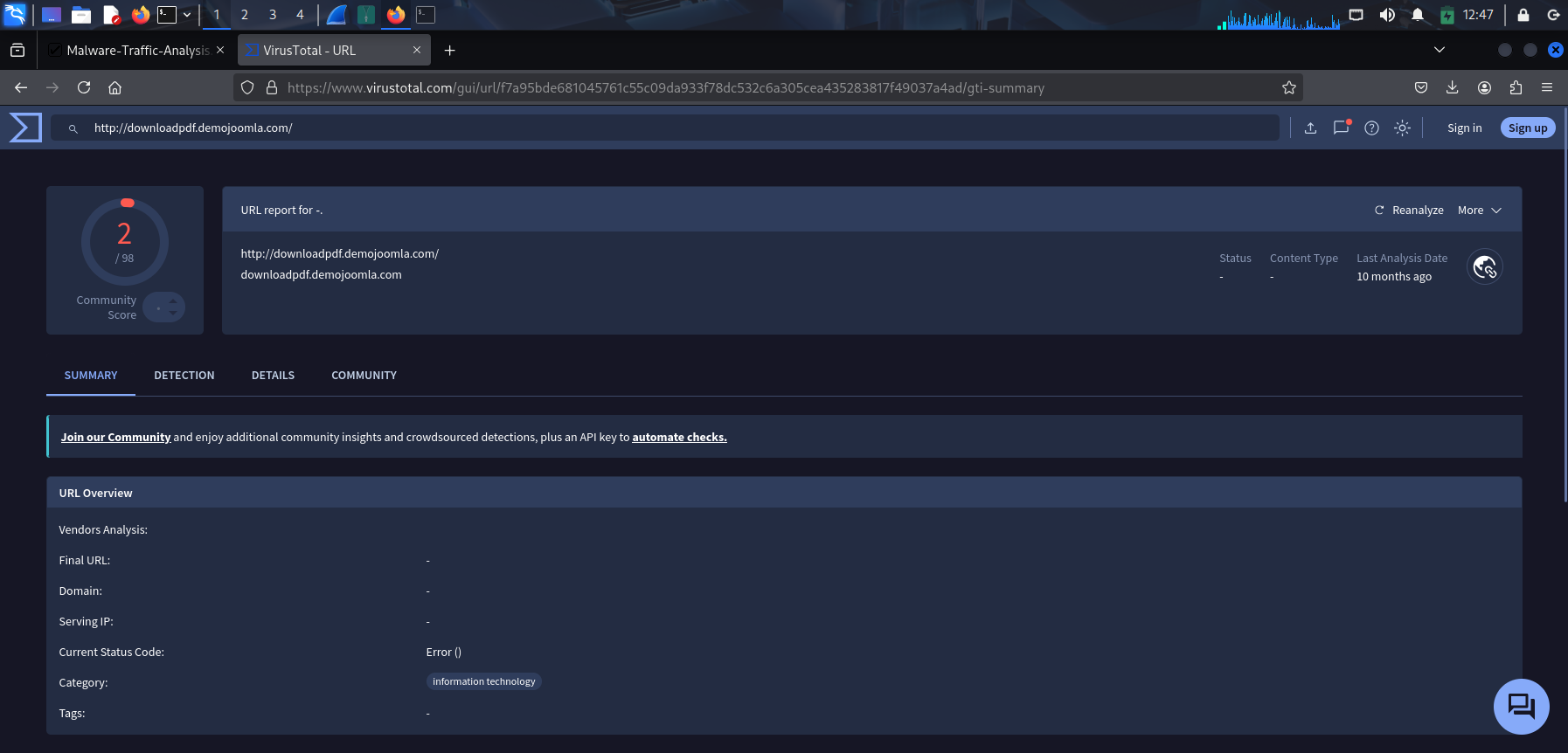Toggle light/dark theme sun icon

point(1402,128)
